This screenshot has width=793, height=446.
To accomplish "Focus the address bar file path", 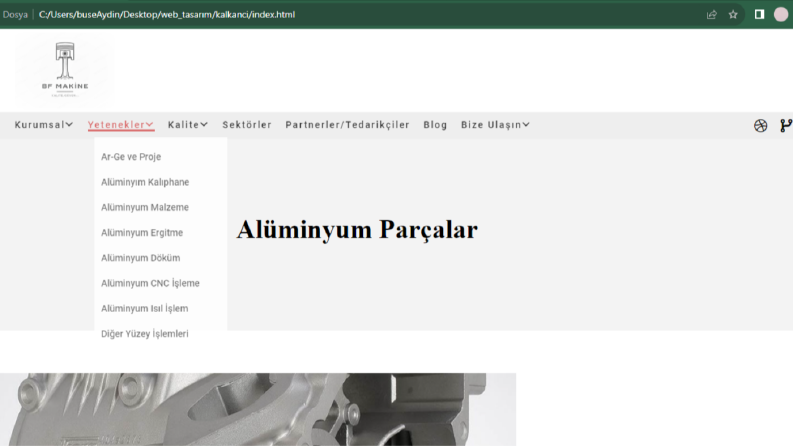I will pyautogui.click(x=167, y=15).
